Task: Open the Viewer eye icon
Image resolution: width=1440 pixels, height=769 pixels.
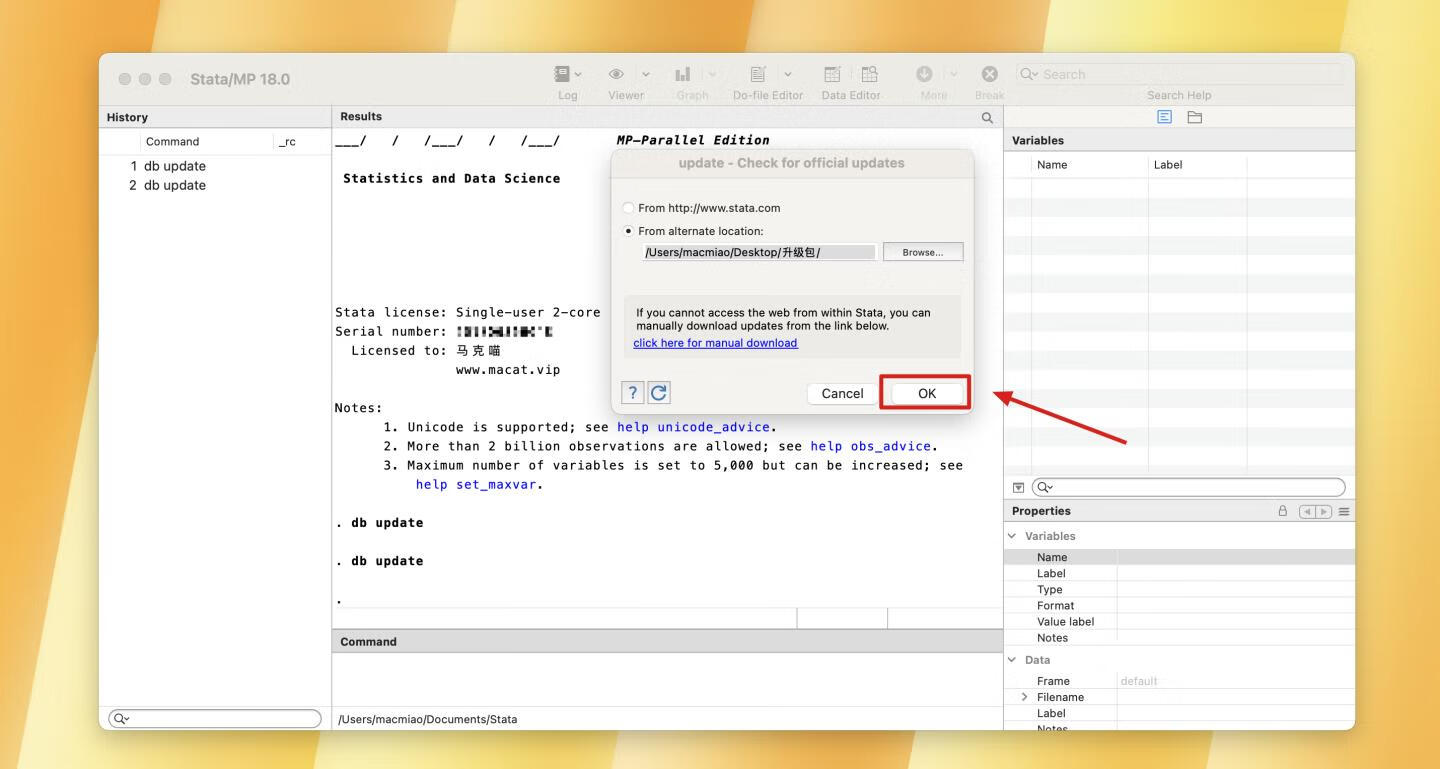Action: 617,74
